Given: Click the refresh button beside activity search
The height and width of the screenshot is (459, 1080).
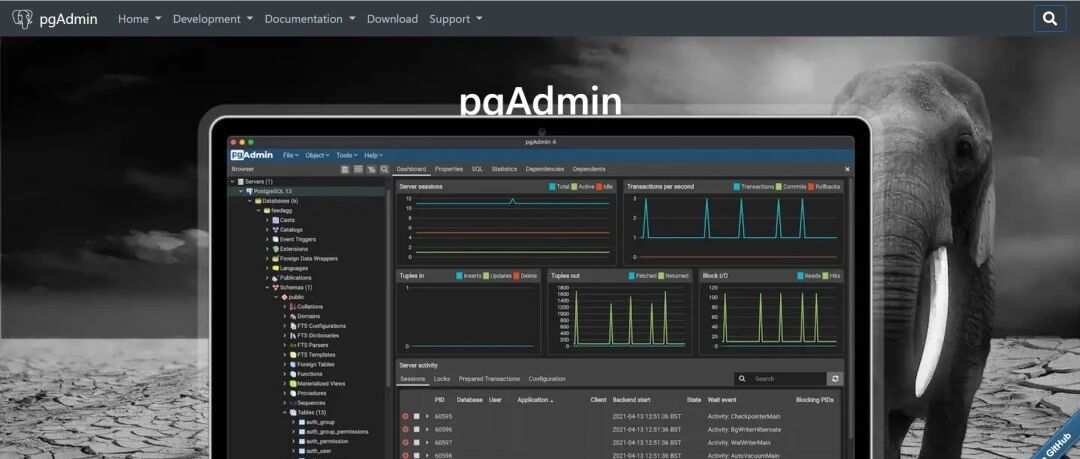Looking at the screenshot, I should coord(835,379).
